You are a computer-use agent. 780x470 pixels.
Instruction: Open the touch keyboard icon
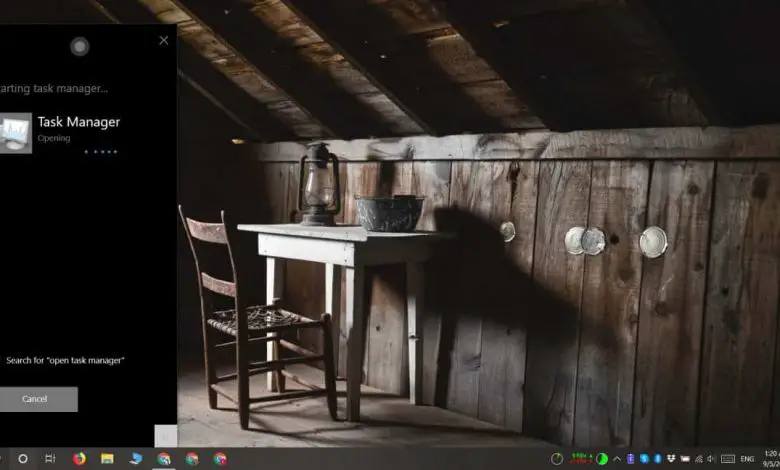pos(728,459)
